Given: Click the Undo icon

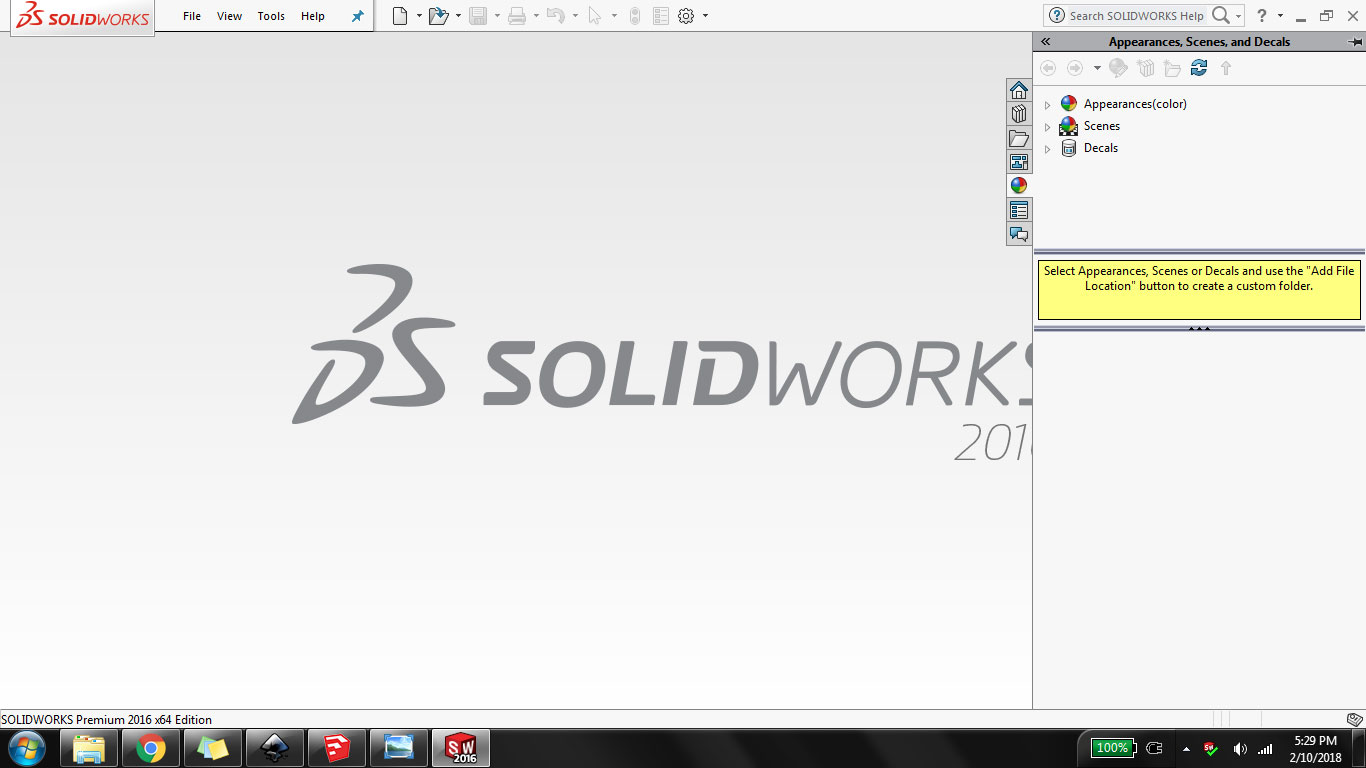Looking at the screenshot, I should coord(556,16).
